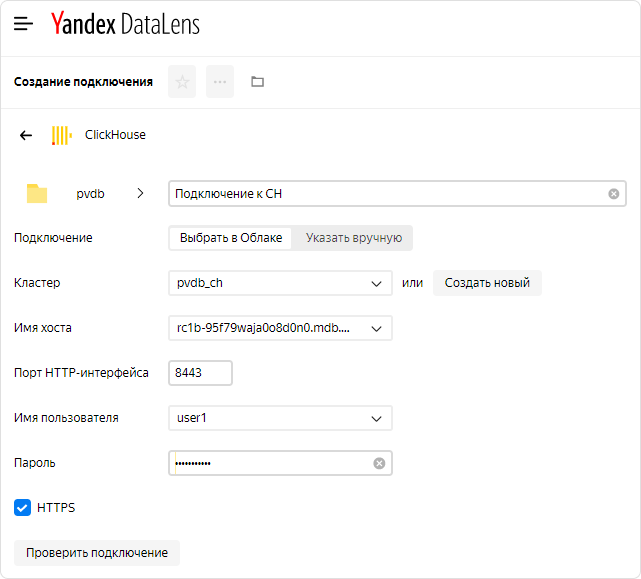Add connection to favorites with star icon

click(182, 82)
